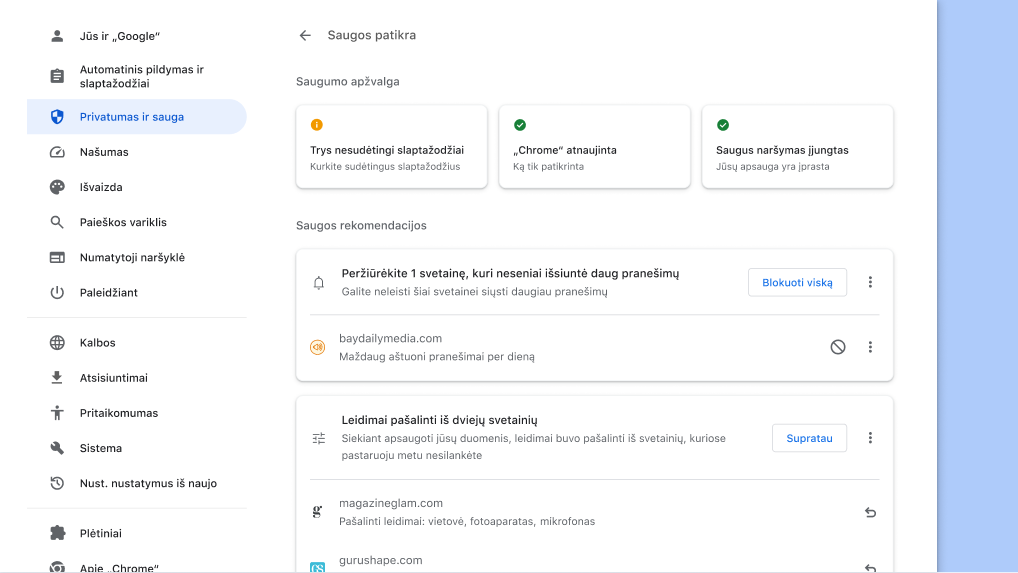Image resolution: width=1018 pixels, height=573 pixels.
Task: Click the Saugos rekomendacijos heading
Action: coord(361,225)
